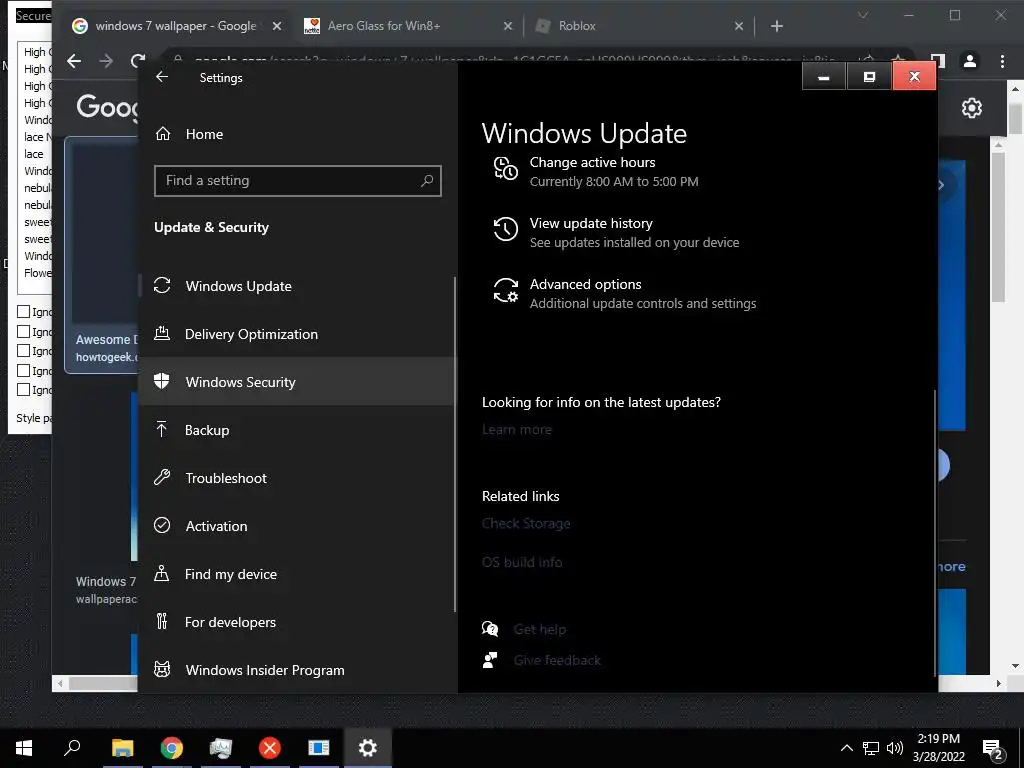This screenshot has width=1024, height=768.
Task: Go back using the Settings back arrow
Action: (162, 77)
